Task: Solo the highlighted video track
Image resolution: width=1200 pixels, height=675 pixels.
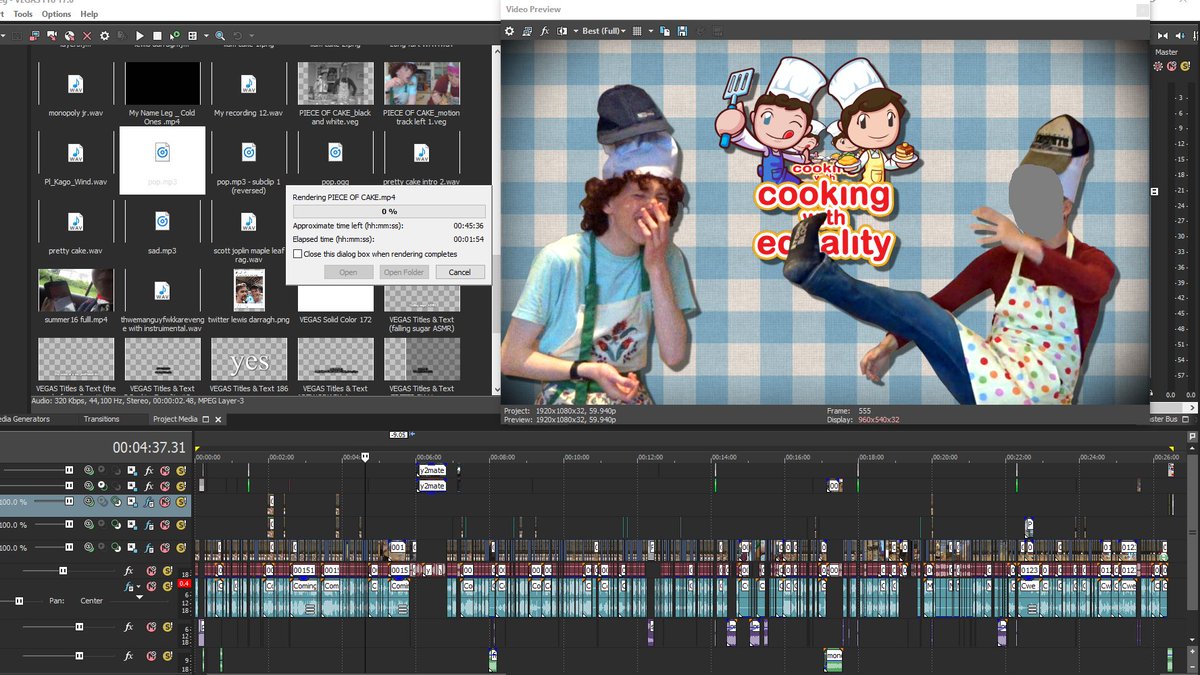Action: 181,501
